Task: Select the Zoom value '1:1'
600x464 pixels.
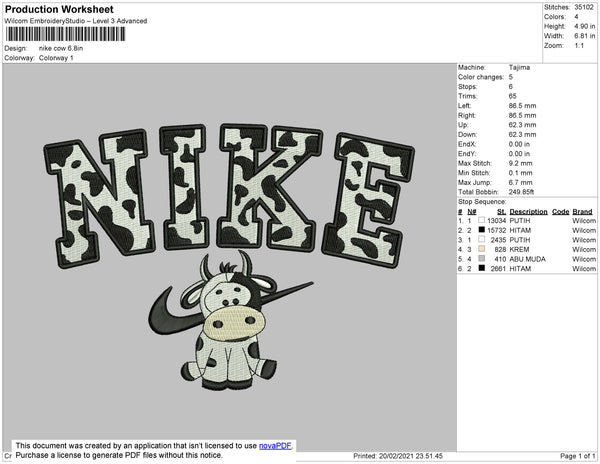Action: [579, 46]
